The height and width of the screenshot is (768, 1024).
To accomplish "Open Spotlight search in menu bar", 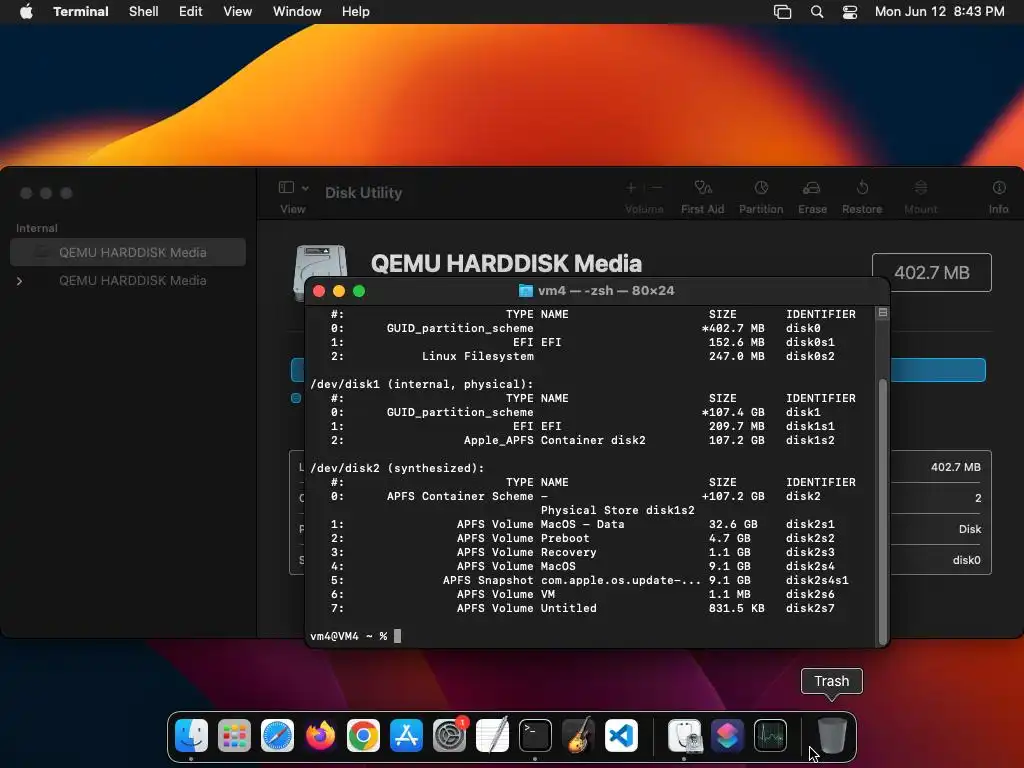I will (x=816, y=12).
